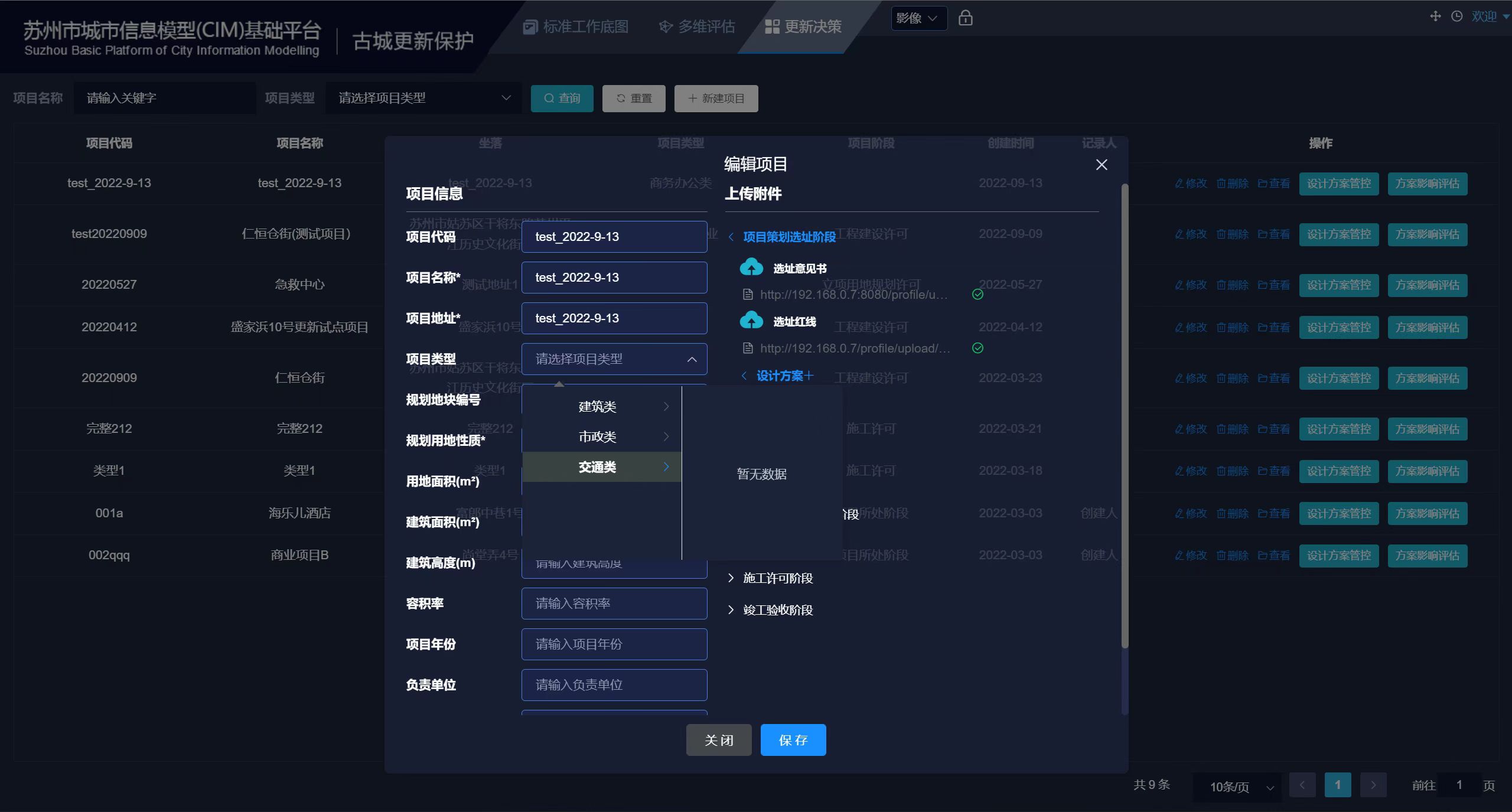Click 设计方案管控 for row 20220412

pyautogui.click(x=1339, y=328)
